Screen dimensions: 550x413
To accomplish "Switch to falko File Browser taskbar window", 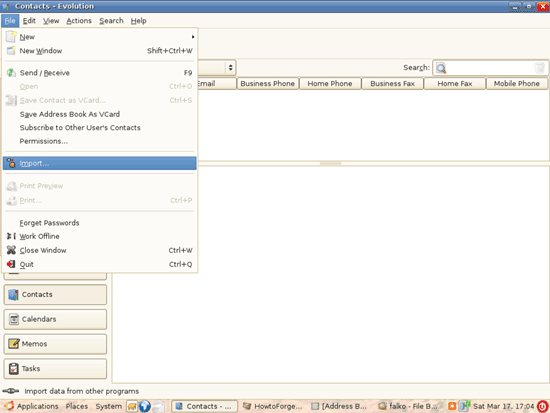I will click(408, 406).
